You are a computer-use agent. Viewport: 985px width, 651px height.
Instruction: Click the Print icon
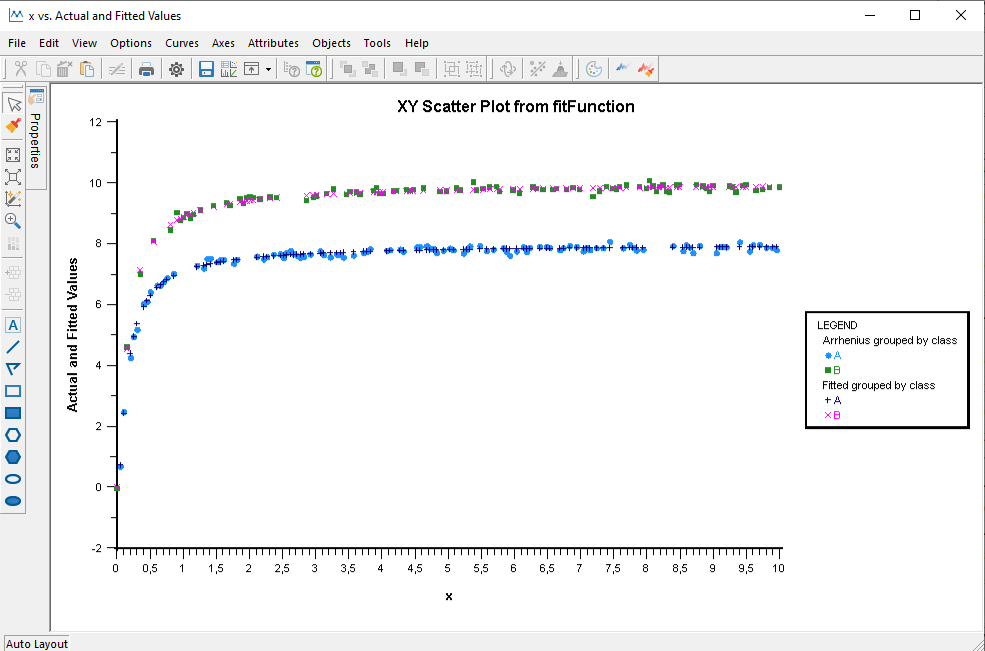tap(146, 69)
